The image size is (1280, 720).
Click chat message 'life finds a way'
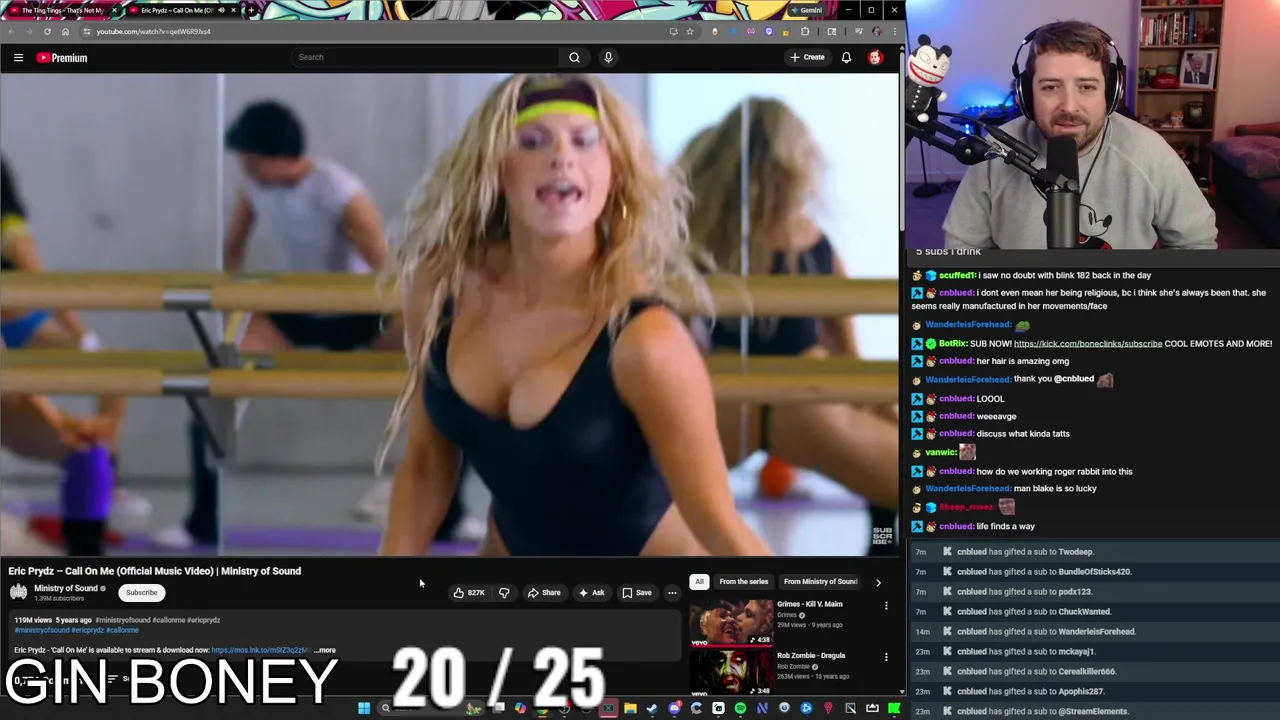point(1006,526)
